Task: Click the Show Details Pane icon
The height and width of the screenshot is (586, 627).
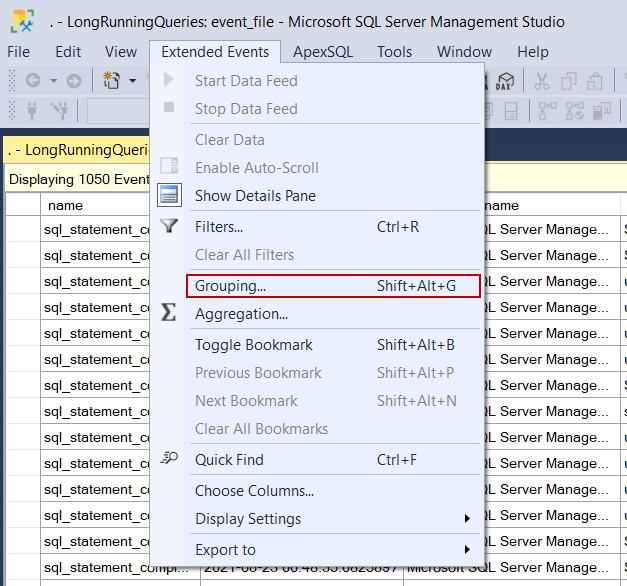Action: tap(169, 196)
